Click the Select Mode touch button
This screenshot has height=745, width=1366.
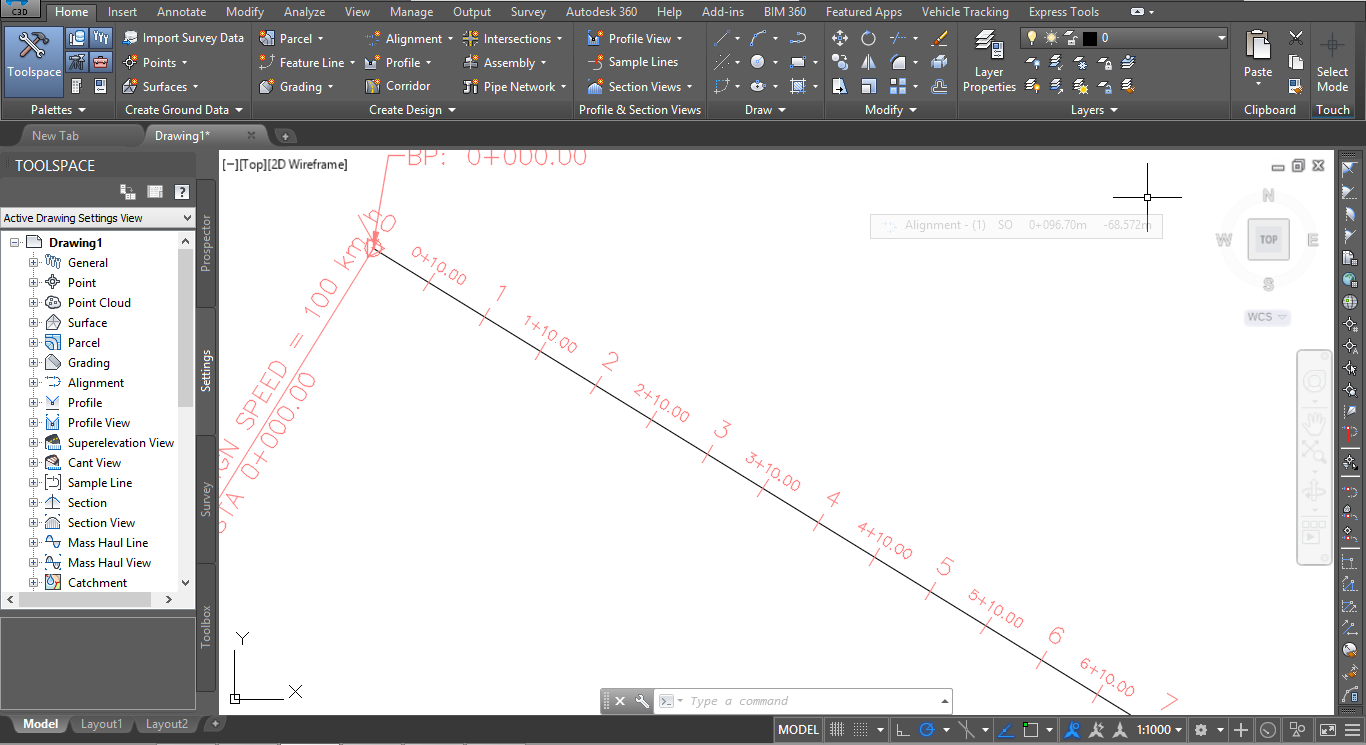(x=1332, y=62)
